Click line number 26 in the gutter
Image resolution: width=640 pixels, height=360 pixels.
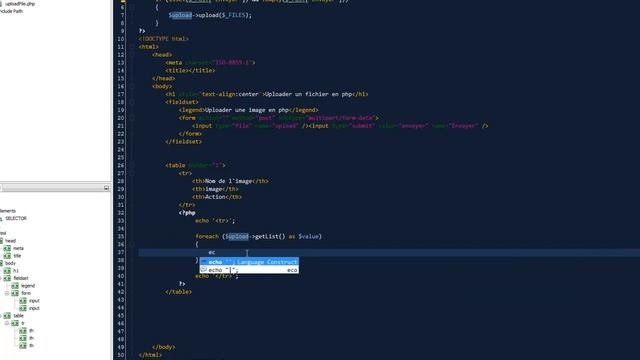[x=120, y=165]
